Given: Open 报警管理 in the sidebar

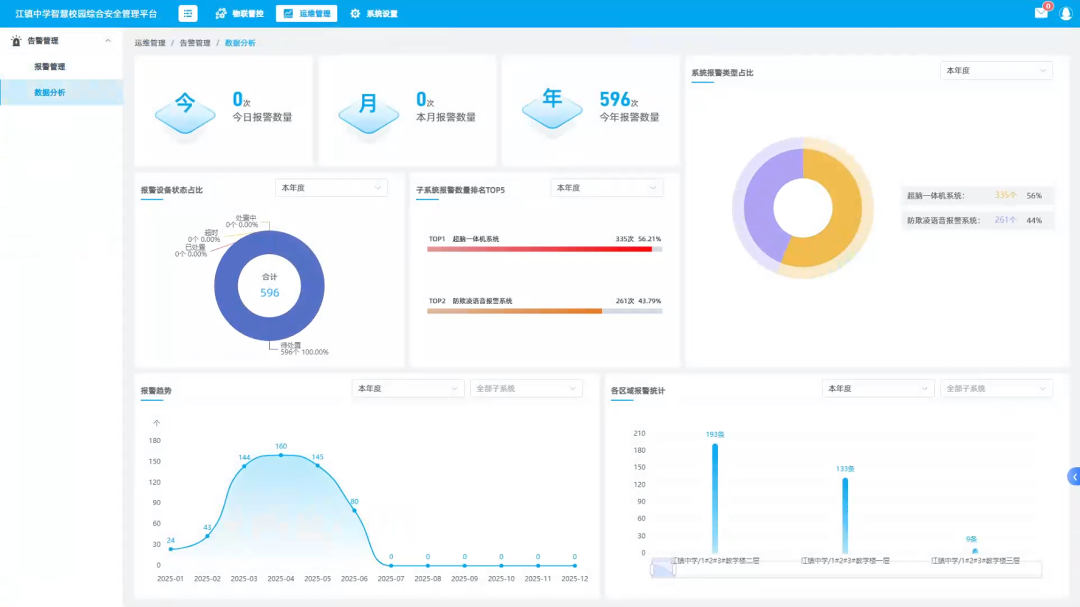Looking at the screenshot, I should pyautogui.click(x=50, y=67).
